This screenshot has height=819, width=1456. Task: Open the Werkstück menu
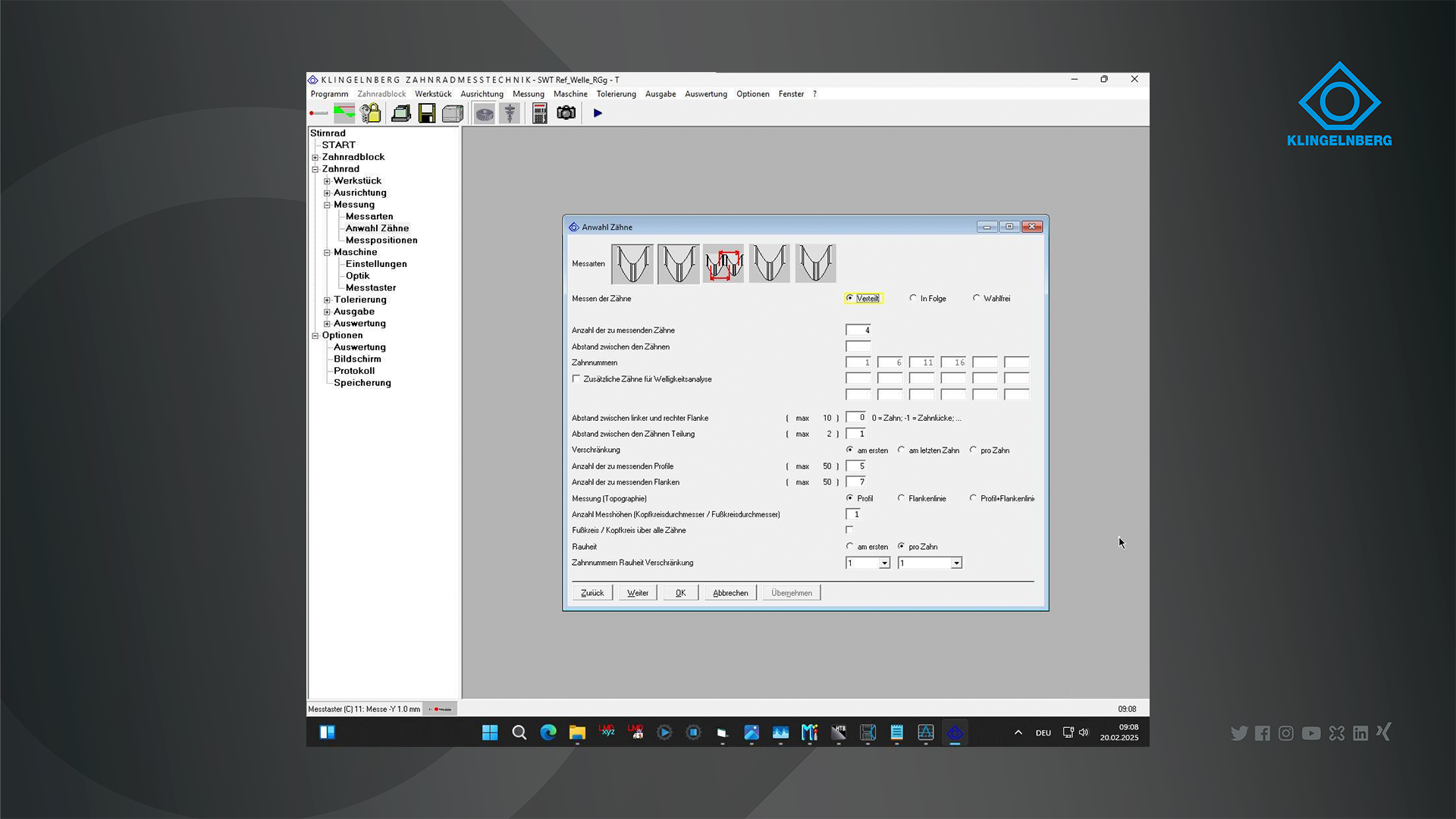[433, 94]
